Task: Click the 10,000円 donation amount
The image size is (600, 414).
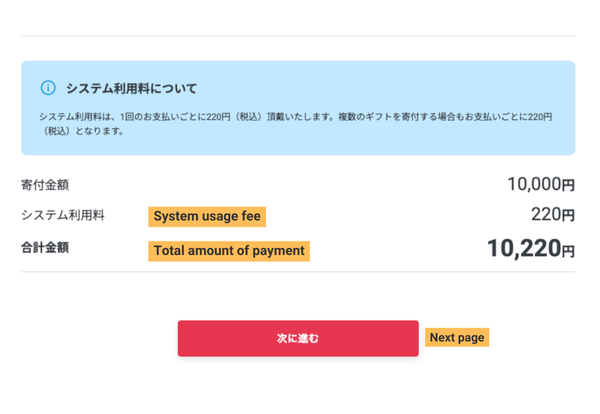Action: coord(533,185)
